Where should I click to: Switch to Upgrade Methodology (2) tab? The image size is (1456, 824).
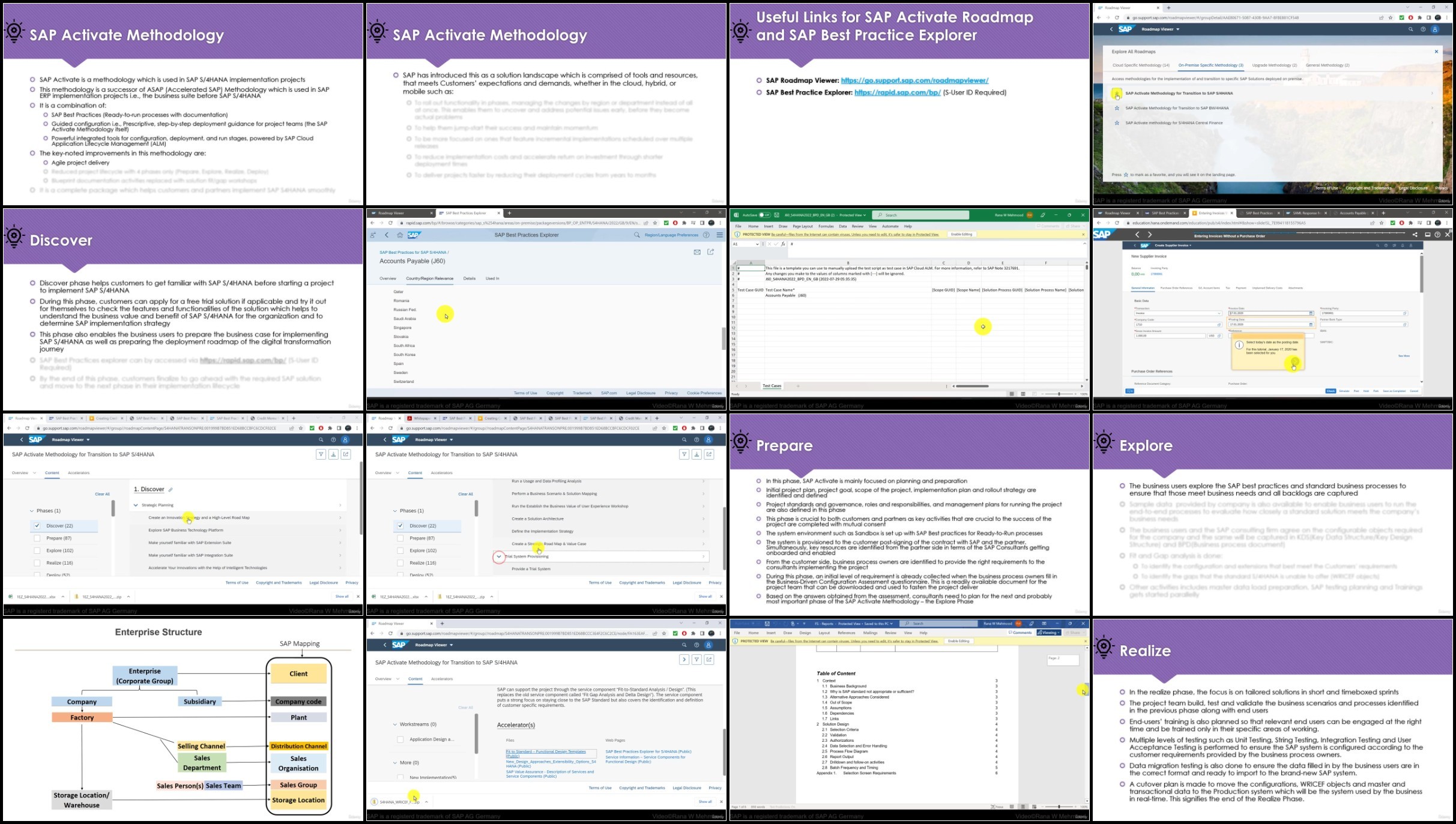click(1274, 65)
